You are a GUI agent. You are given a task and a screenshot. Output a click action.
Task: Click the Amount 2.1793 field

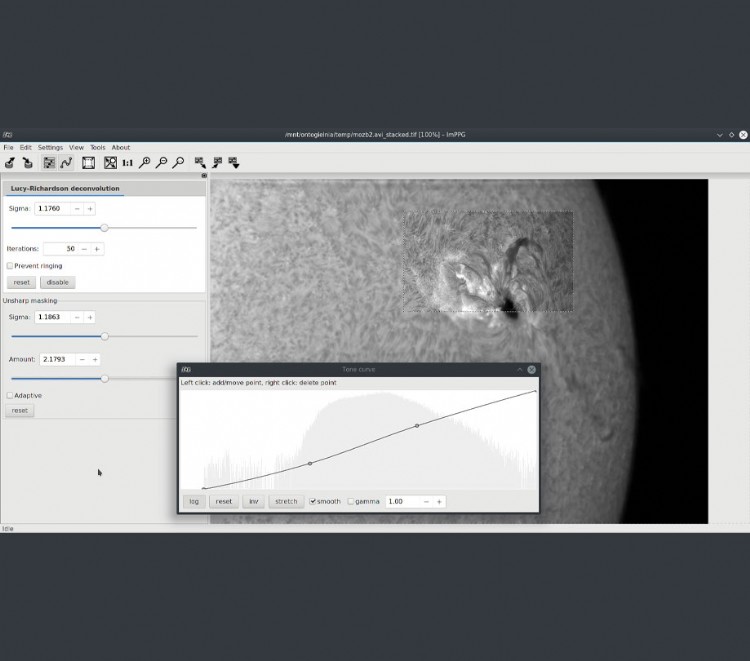pyautogui.click(x=57, y=359)
